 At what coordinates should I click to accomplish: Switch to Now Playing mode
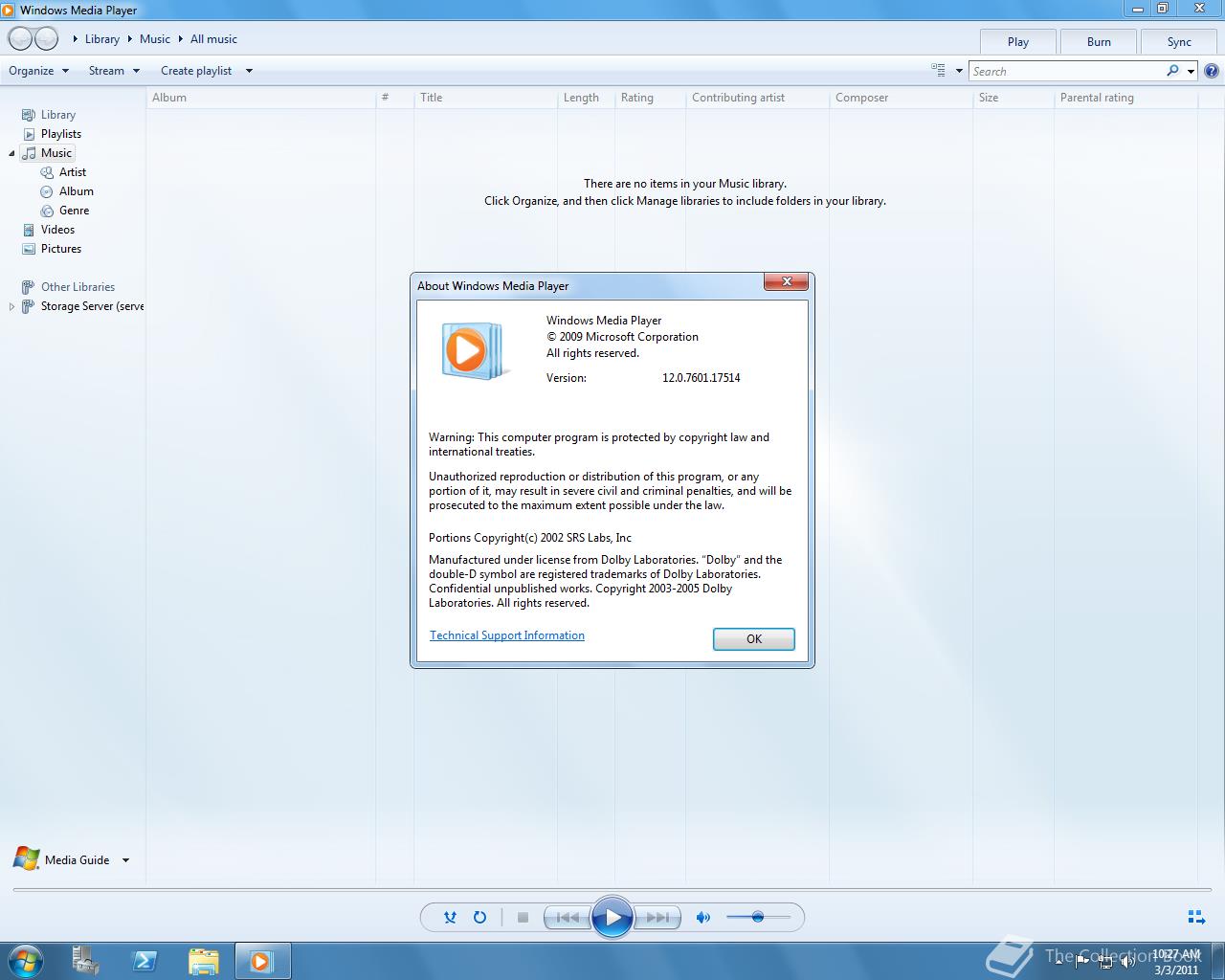(1196, 917)
